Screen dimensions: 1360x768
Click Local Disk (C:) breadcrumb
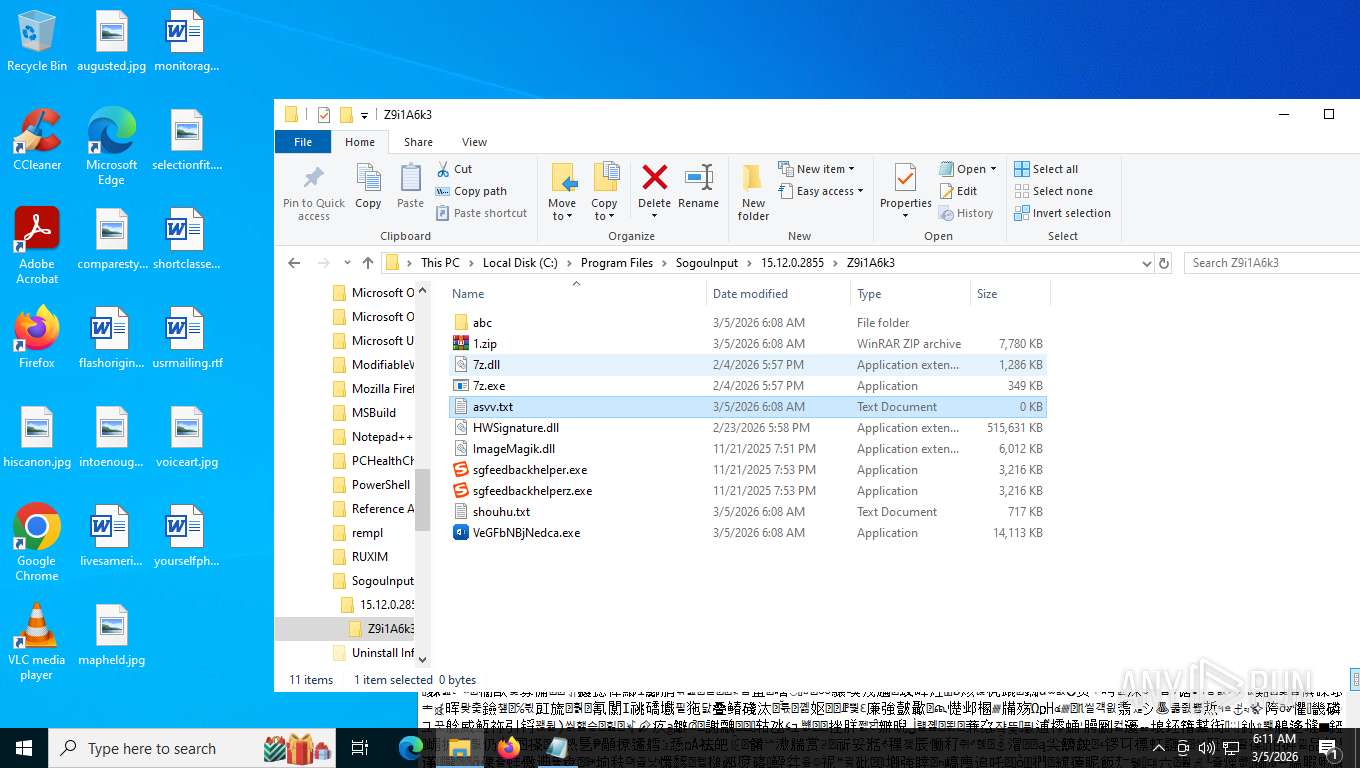coord(520,263)
